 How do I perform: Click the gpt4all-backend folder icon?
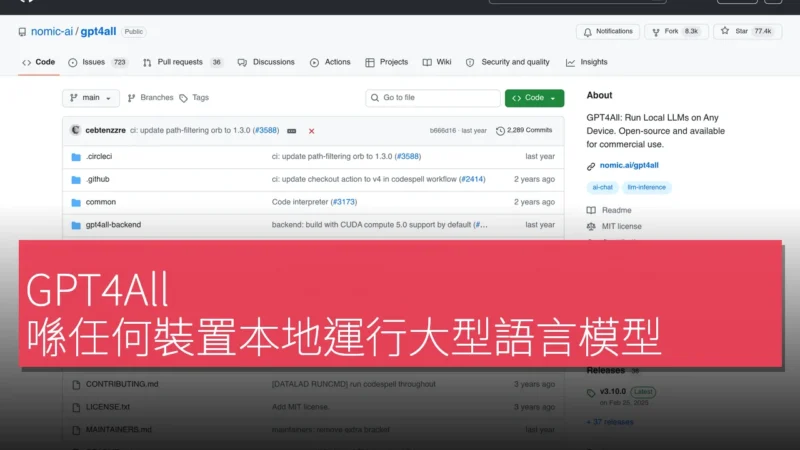click(x=76, y=226)
